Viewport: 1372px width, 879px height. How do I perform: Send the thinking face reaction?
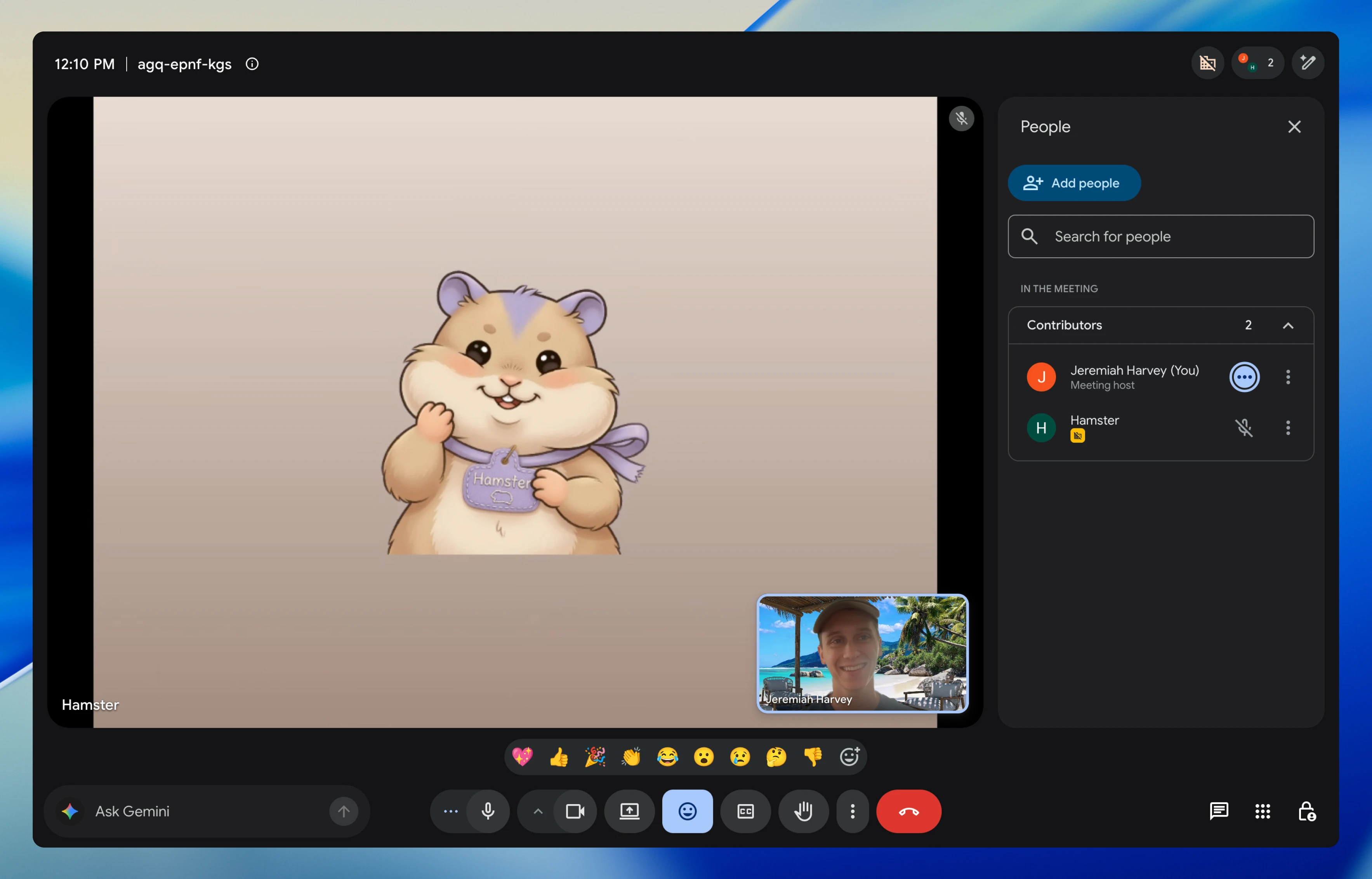pyautogui.click(x=776, y=757)
